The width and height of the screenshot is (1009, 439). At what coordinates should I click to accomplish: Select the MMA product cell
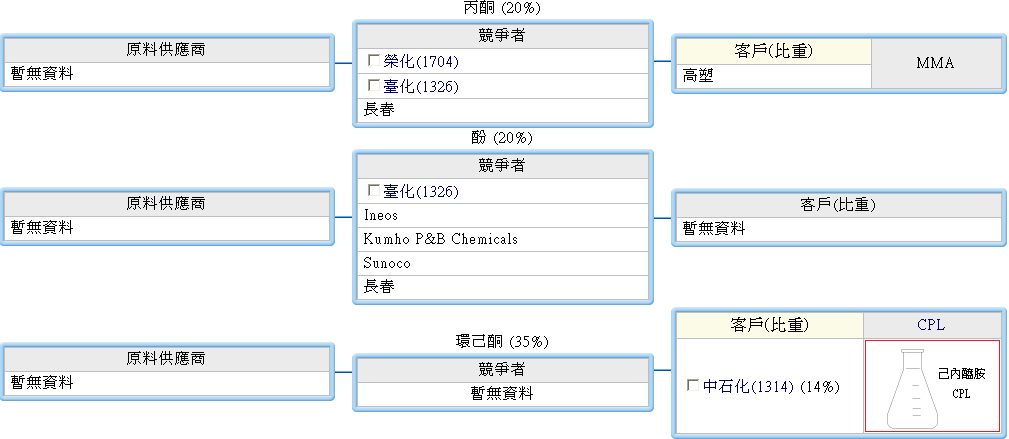935,63
